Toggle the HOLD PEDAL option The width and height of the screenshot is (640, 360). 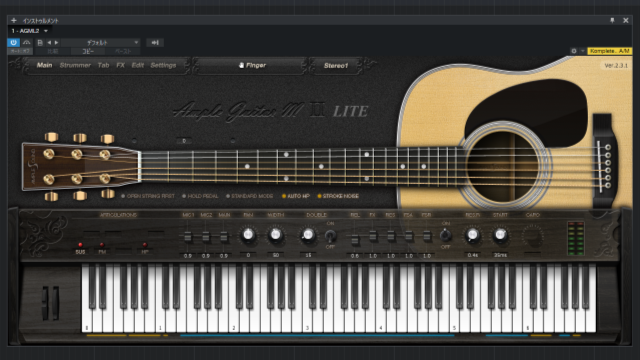(200, 196)
